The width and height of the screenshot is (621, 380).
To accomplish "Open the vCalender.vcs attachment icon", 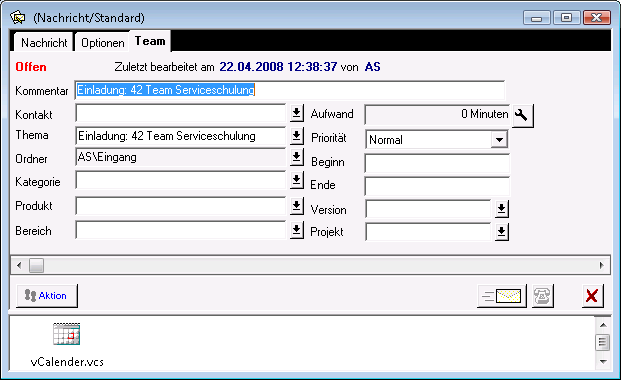I will 67,334.
